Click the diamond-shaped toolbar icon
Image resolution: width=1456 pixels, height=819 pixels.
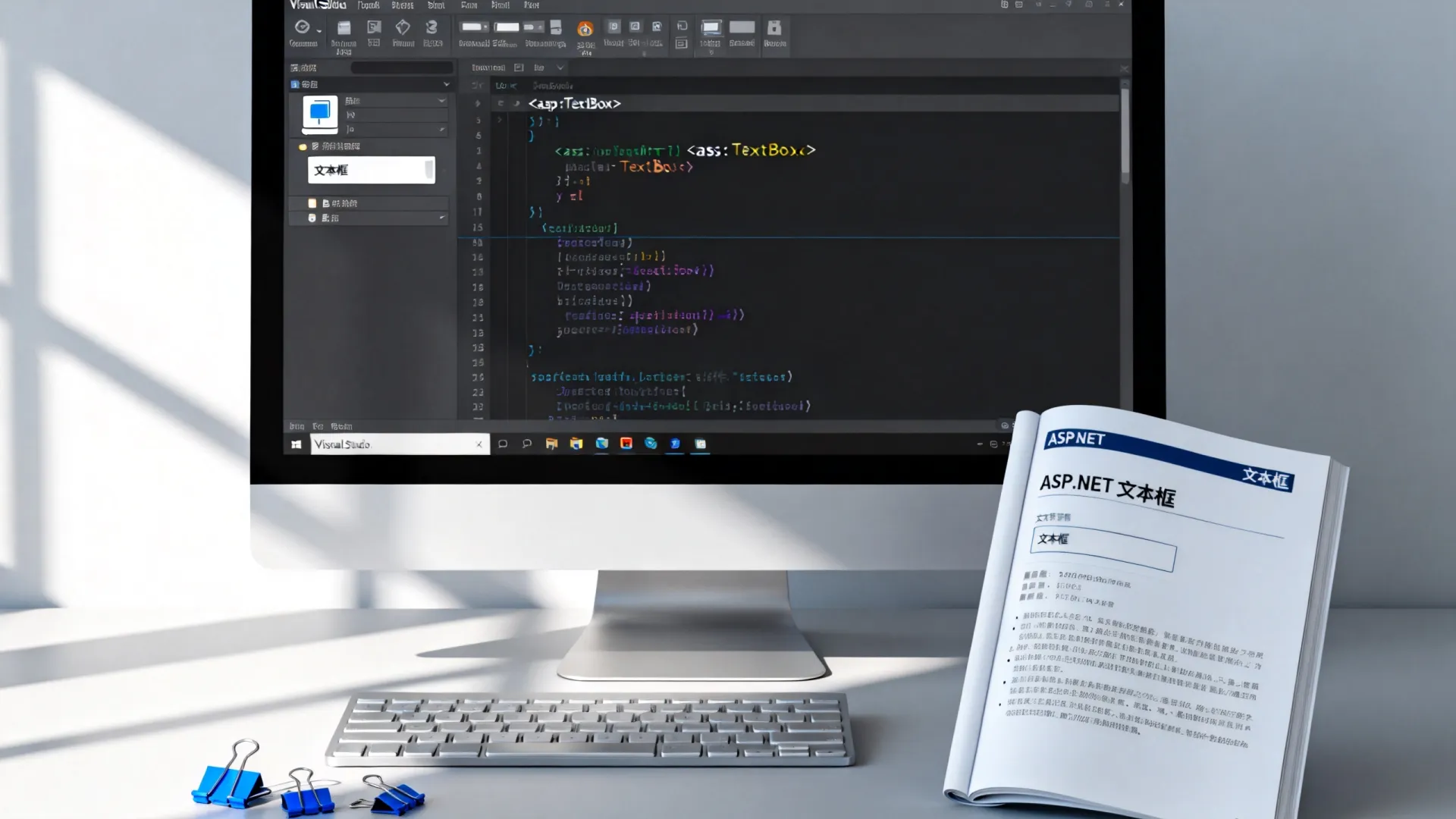coord(403,28)
